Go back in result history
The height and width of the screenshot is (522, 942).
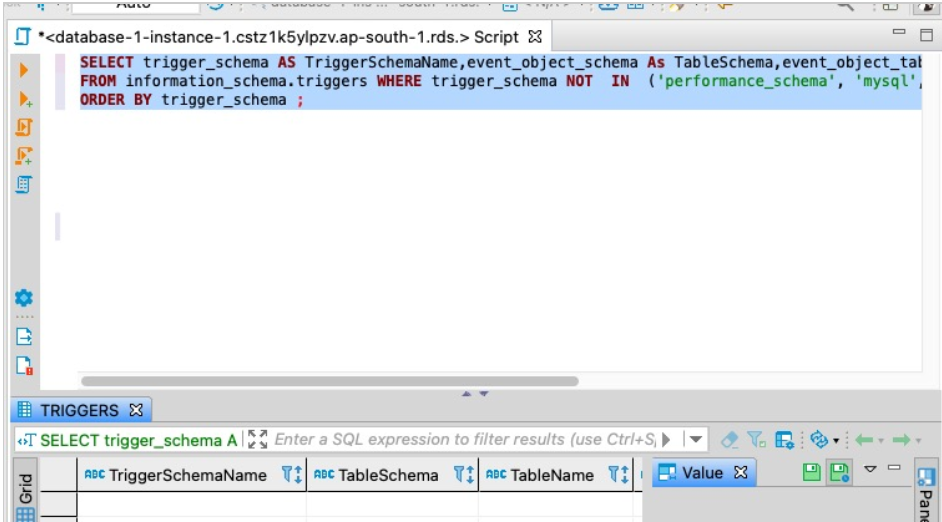click(x=864, y=440)
